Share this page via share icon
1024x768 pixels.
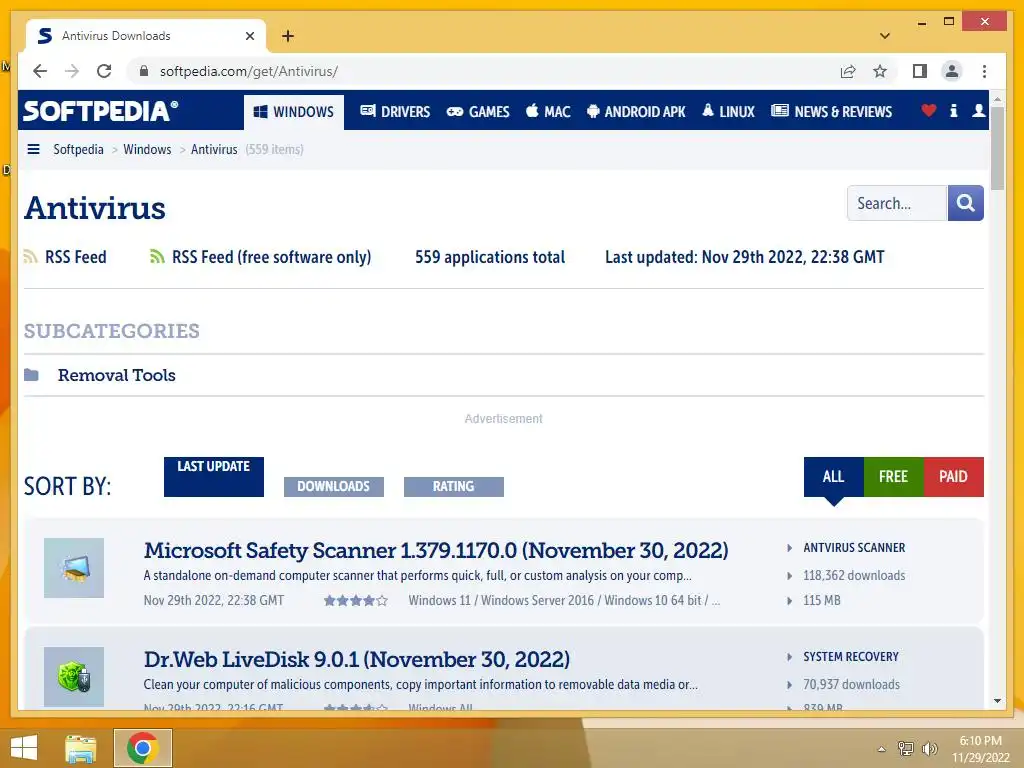point(848,71)
